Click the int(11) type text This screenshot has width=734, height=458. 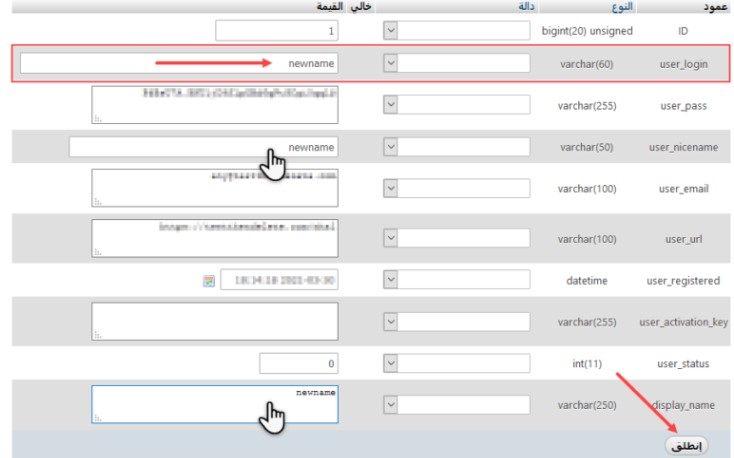(587, 364)
